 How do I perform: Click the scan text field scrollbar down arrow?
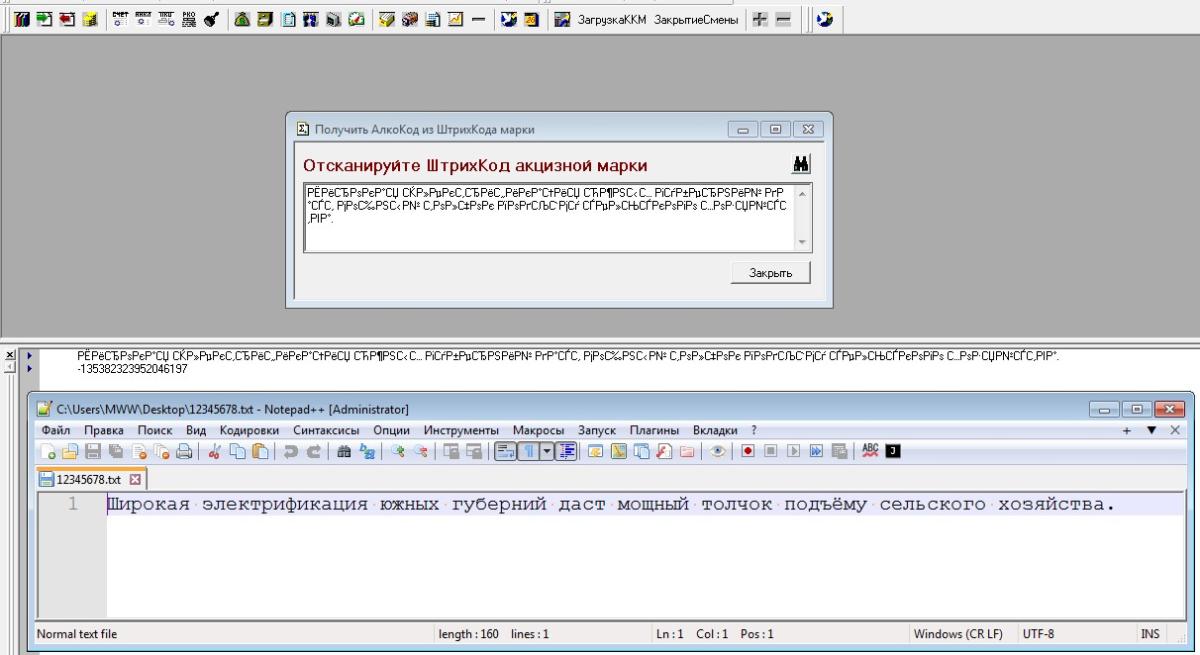point(802,243)
